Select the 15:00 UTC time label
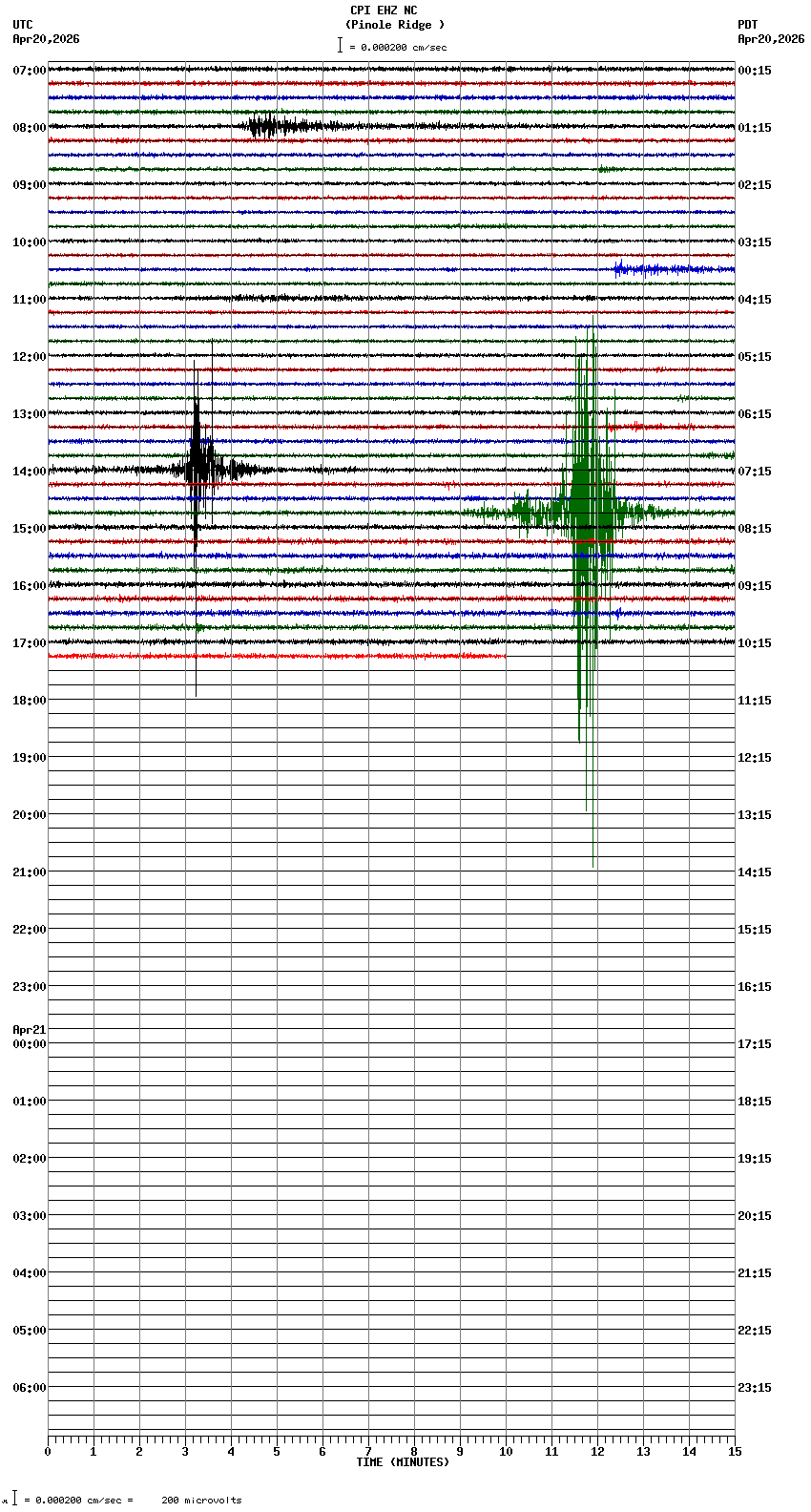 click(x=30, y=529)
